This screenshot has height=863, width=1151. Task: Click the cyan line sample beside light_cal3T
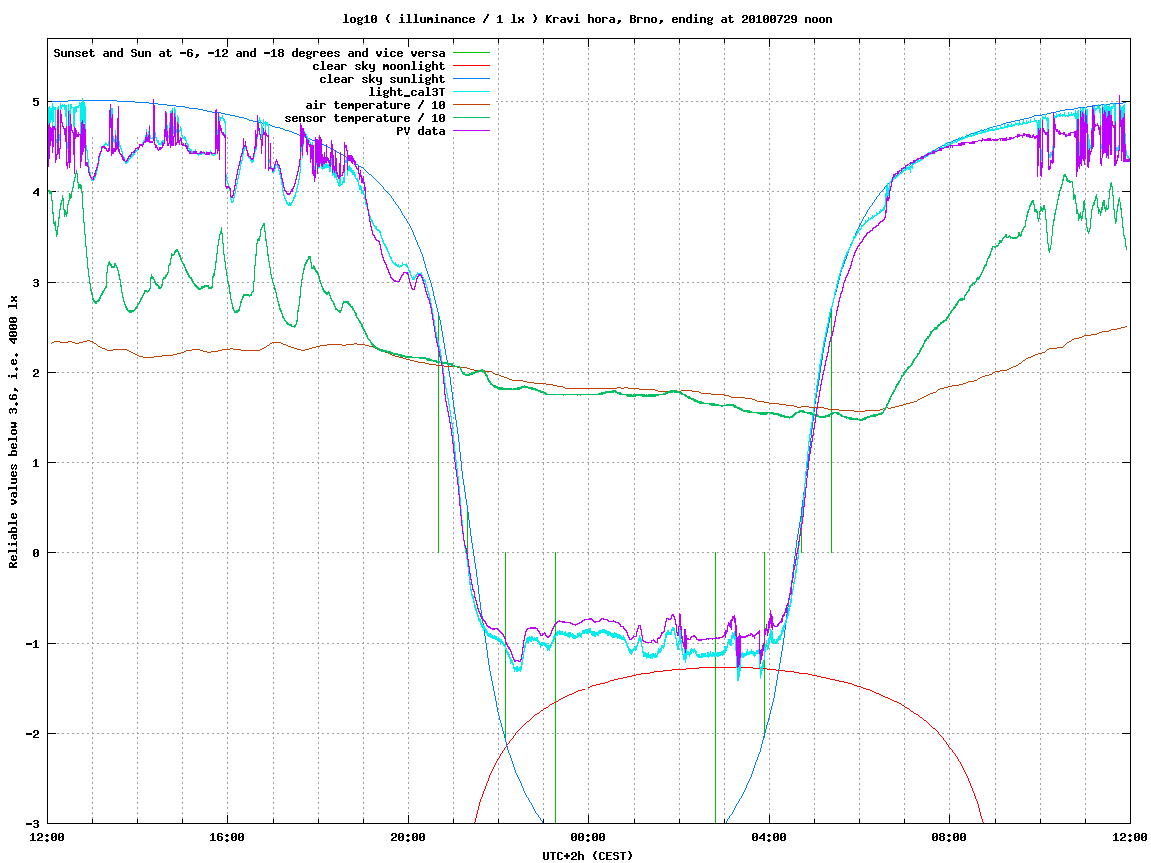pyautogui.click(x=471, y=92)
